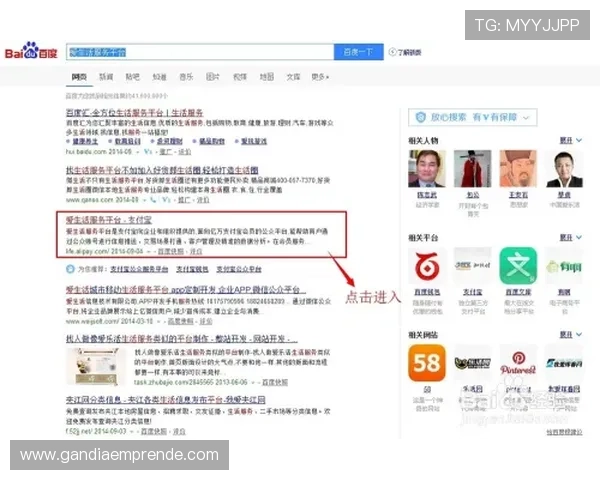Switch to the 网页 tab
Viewport: 600px width, 480px height.
pos(79,77)
